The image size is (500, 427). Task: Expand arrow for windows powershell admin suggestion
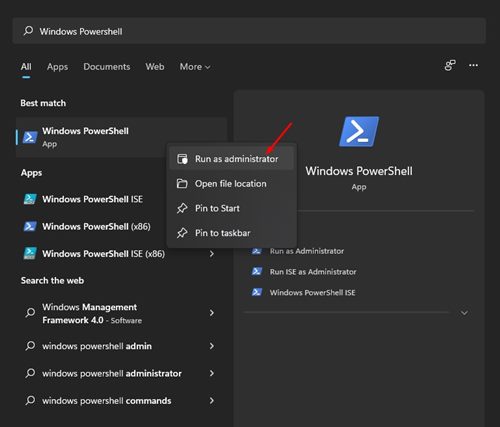pos(212,346)
